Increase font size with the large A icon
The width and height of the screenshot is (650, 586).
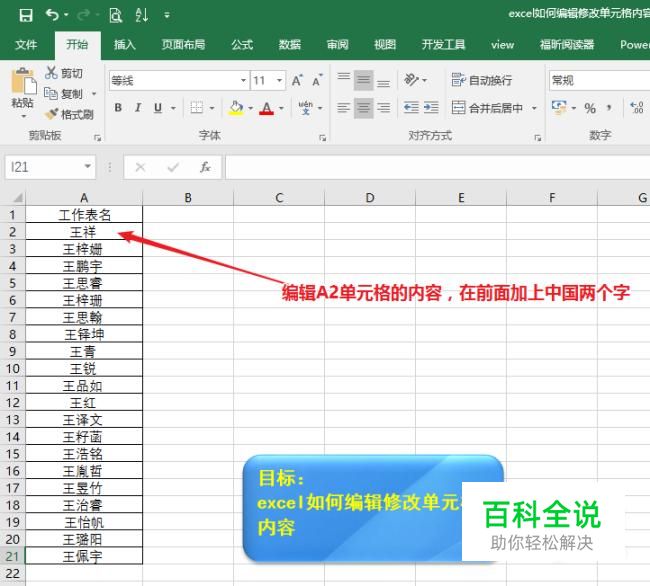(x=297, y=80)
